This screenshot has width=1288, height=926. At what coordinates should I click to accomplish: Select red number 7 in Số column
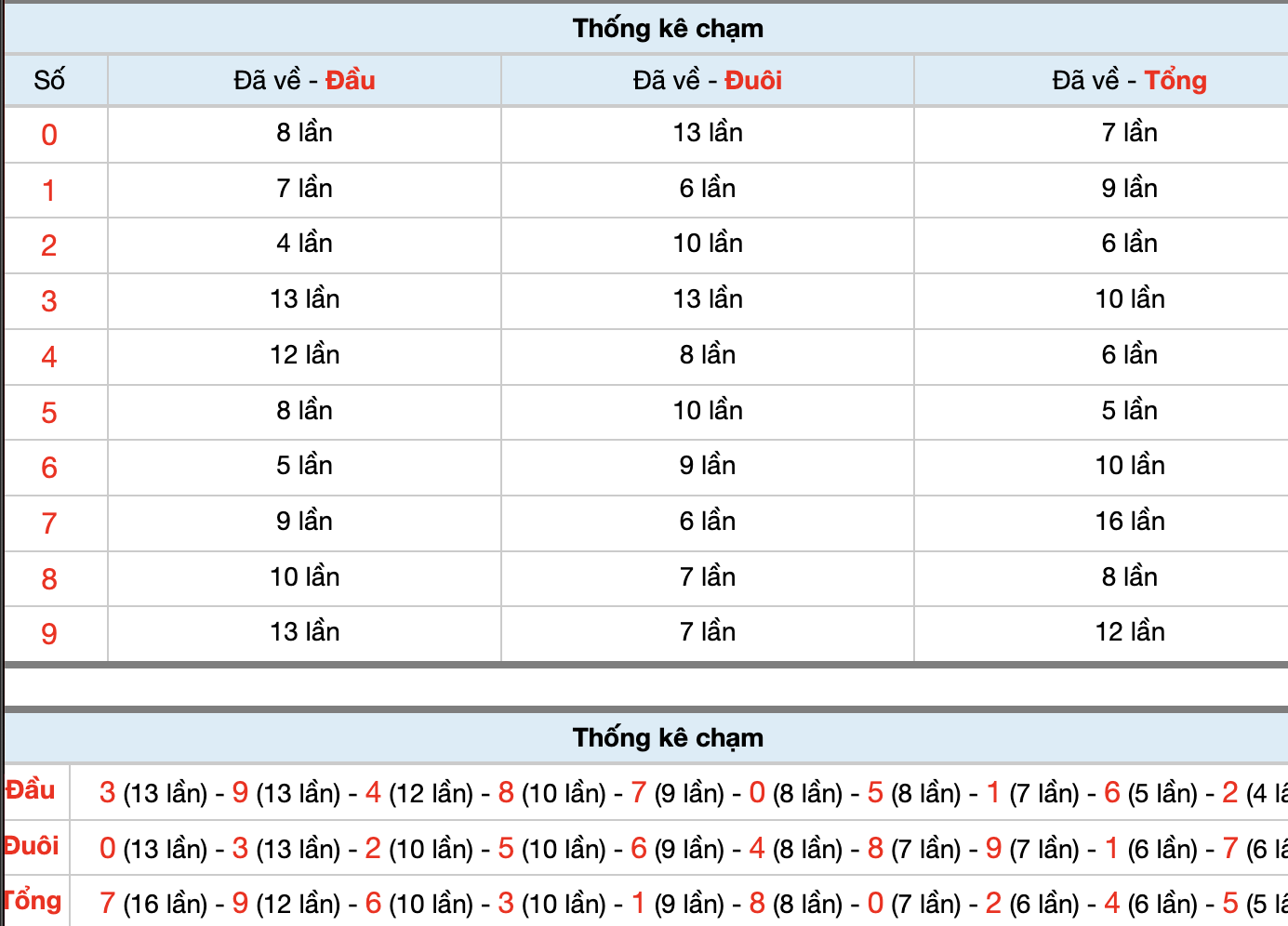(x=49, y=523)
